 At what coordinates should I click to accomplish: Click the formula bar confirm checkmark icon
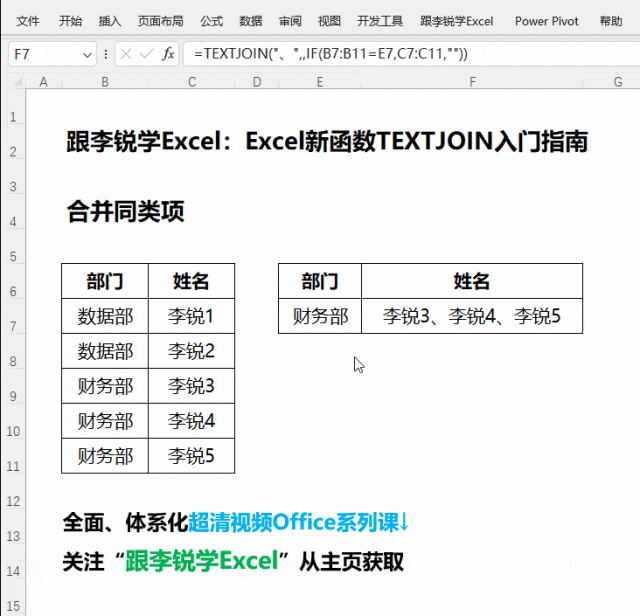(x=147, y=54)
